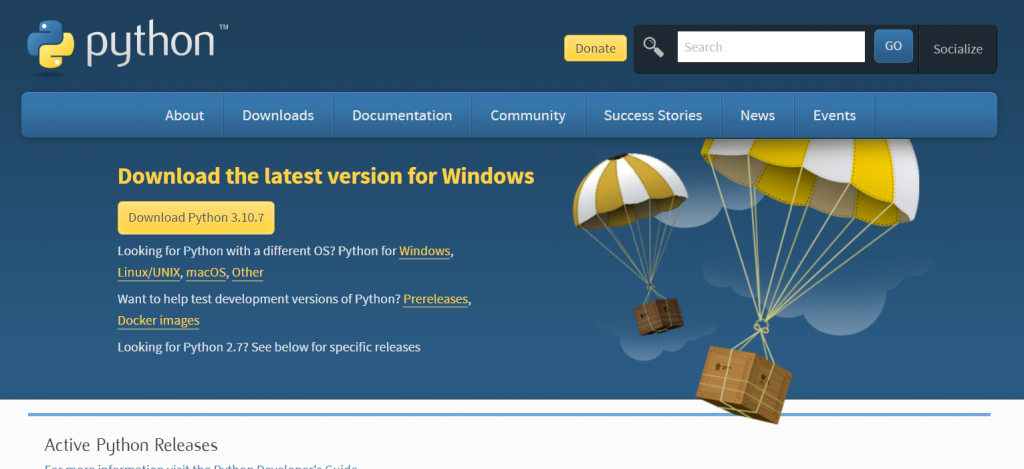
Task: Follow the Other OS link
Action: pyautogui.click(x=248, y=273)
